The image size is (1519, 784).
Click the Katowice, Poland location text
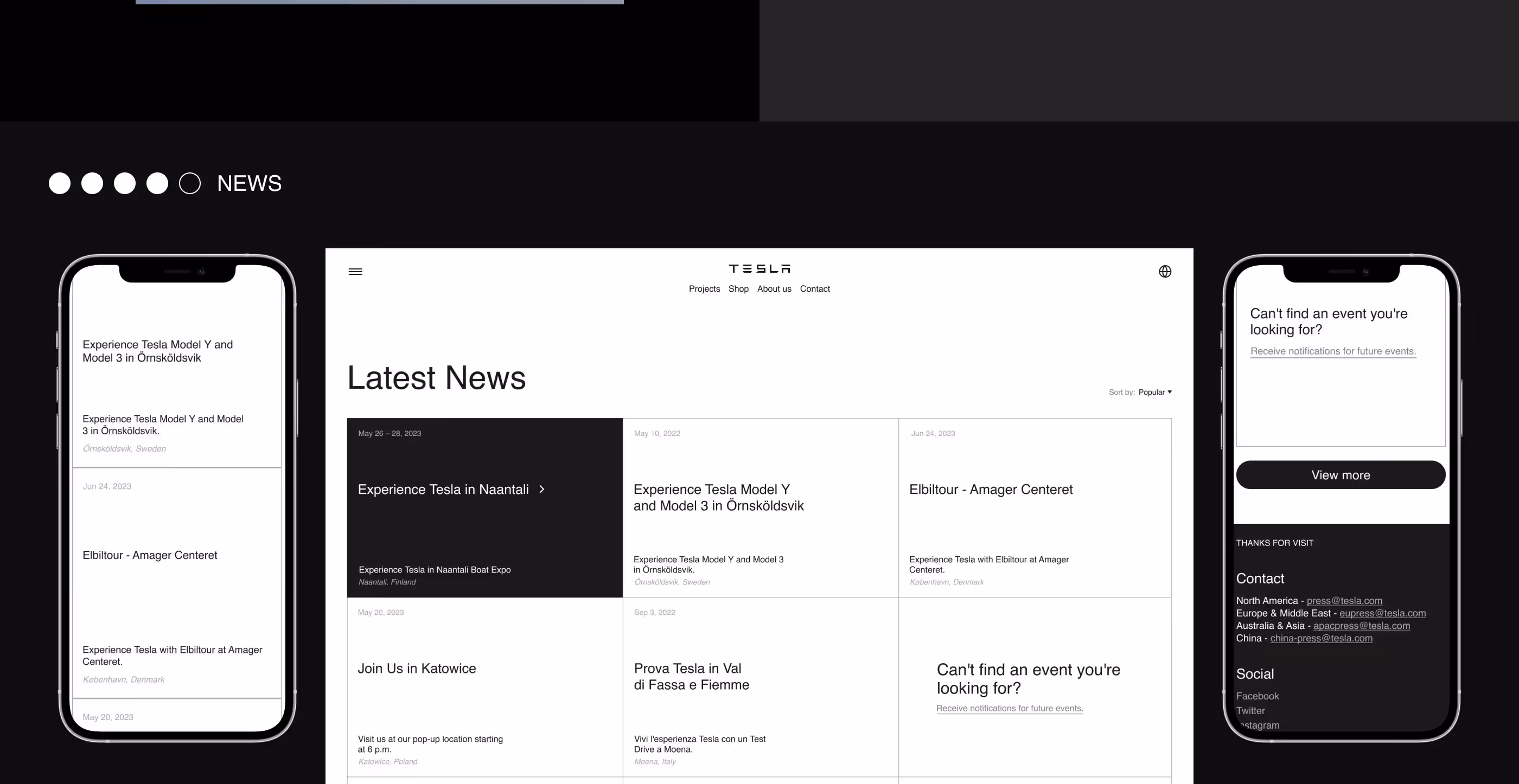click(388, 762)
